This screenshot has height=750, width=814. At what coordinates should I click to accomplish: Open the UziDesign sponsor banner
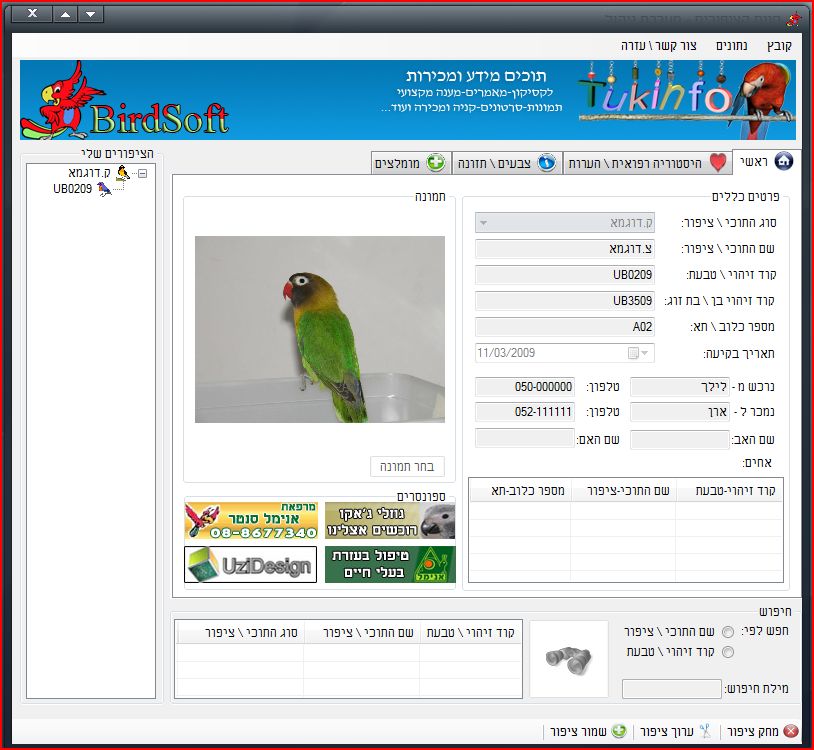pyautogui.click(x=250, y=564)
